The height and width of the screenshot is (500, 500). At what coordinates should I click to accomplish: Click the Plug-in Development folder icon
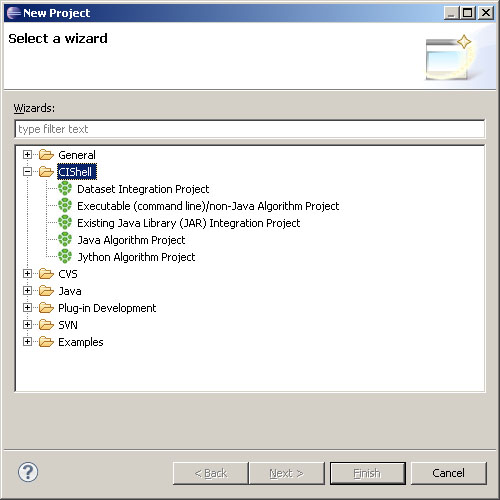pyautogui.click(x=46, y=307)
